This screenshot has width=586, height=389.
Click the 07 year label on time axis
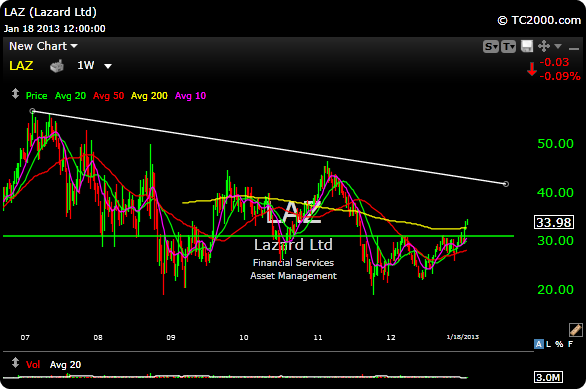[x=25, y=337]
